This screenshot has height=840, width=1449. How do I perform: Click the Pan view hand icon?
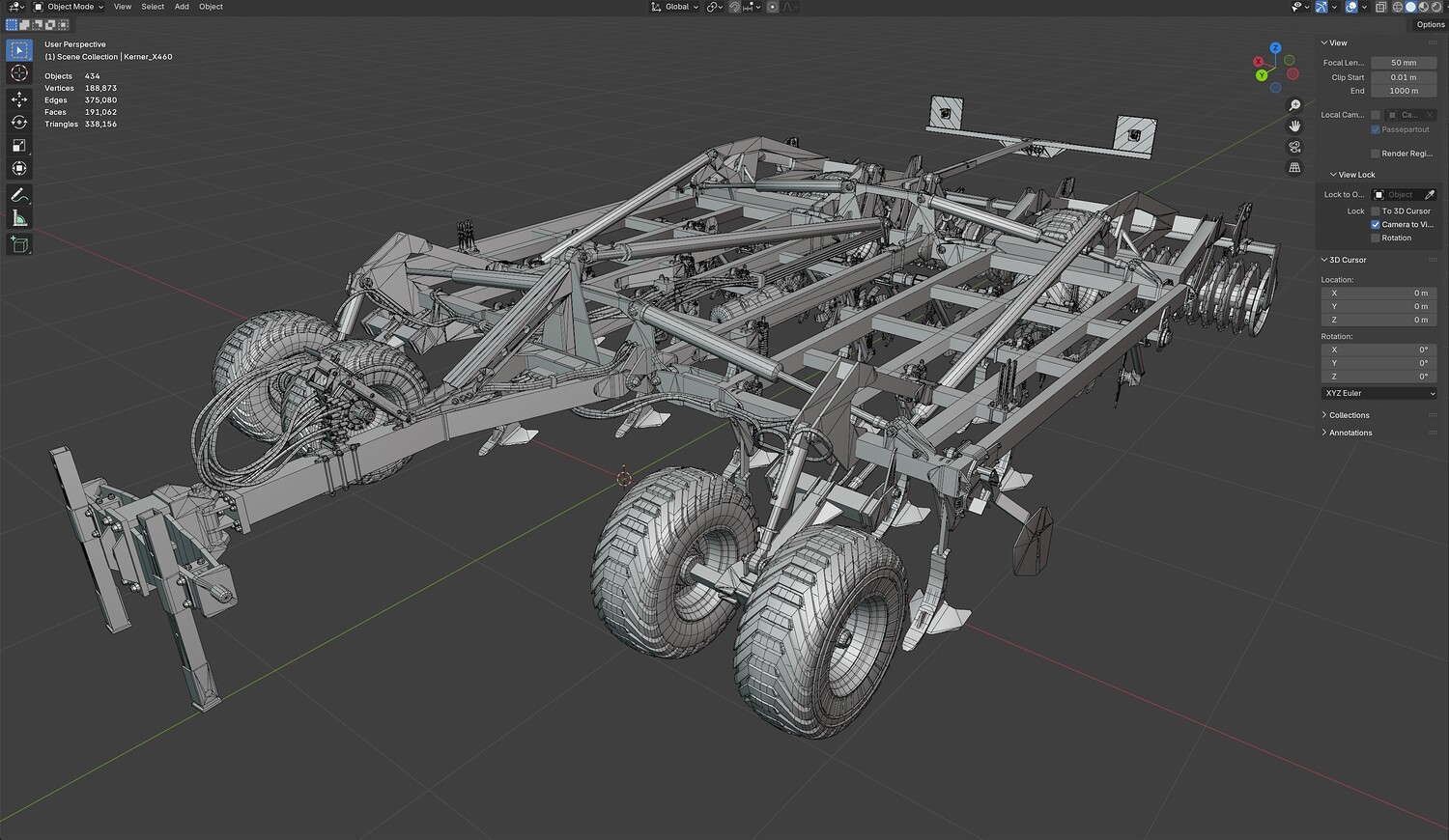click(1294, 126)
